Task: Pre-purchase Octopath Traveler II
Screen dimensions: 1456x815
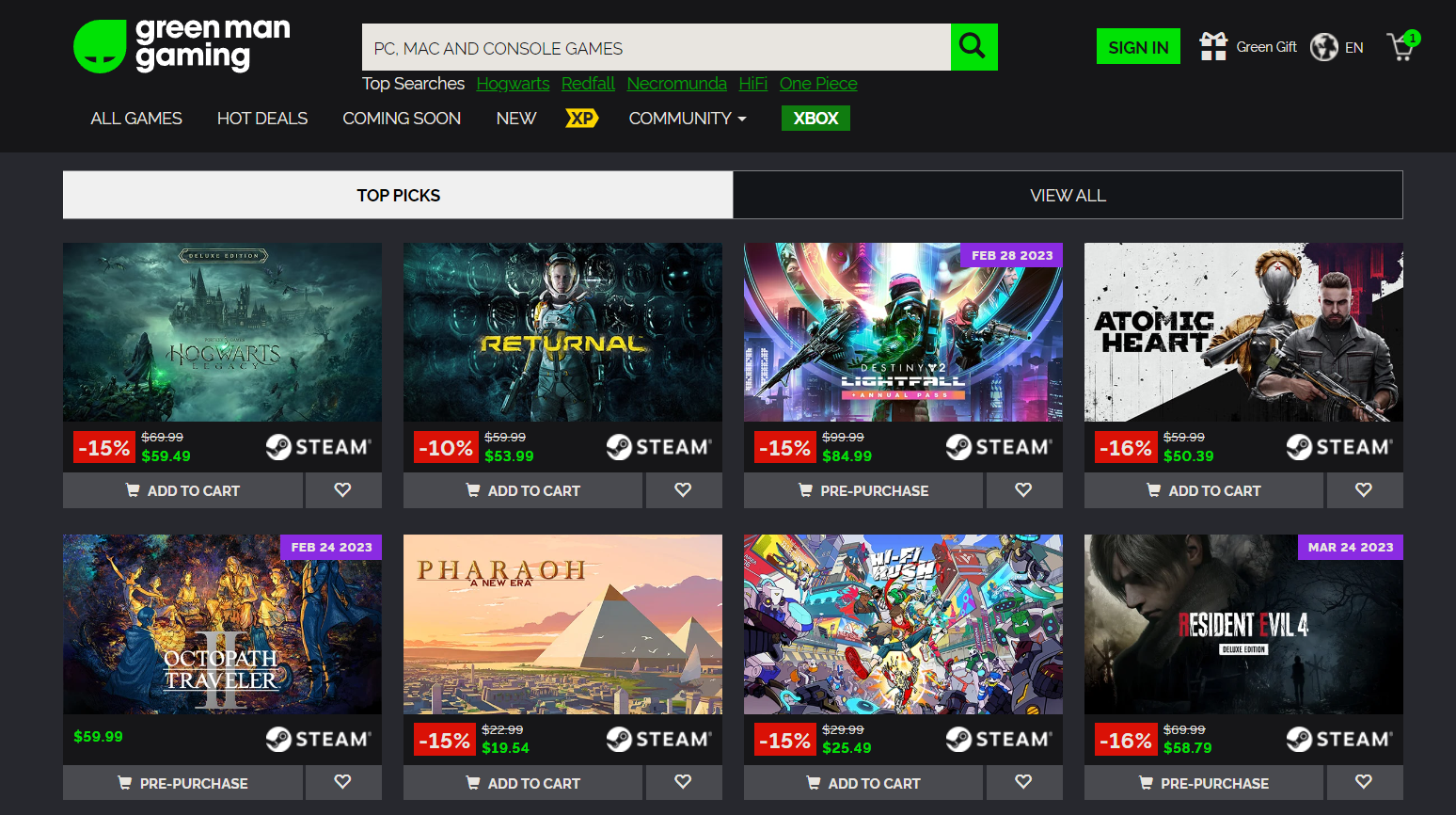Action: click(183, 782)
